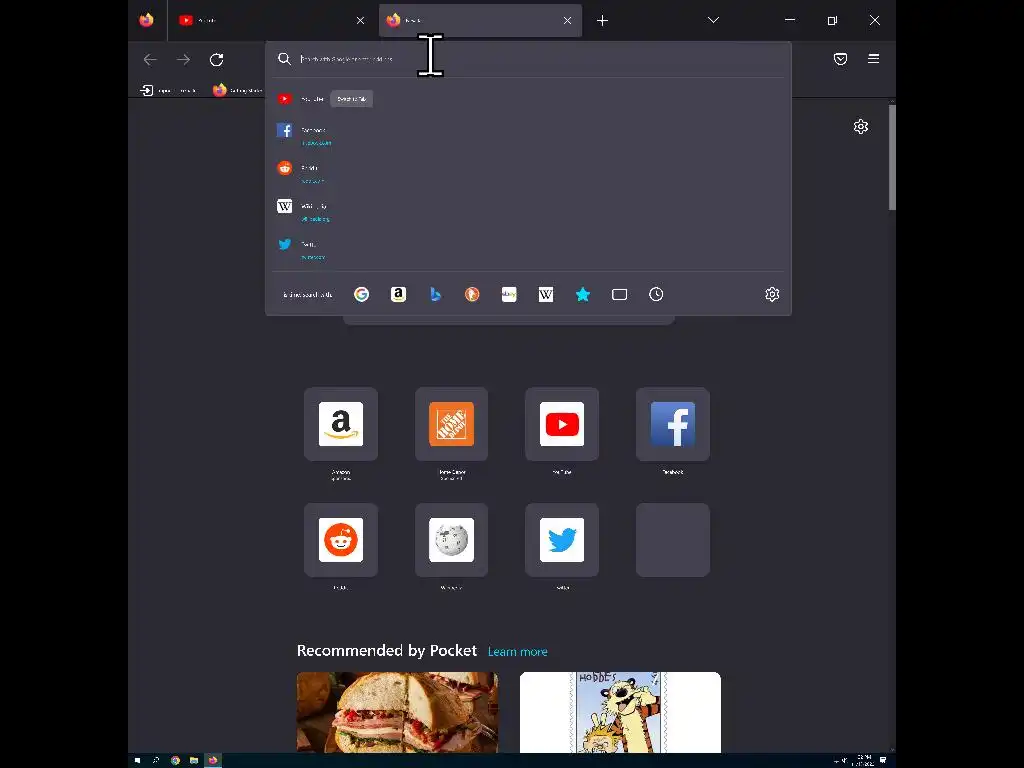Click the Switch to Tab button

coord(351,99)
